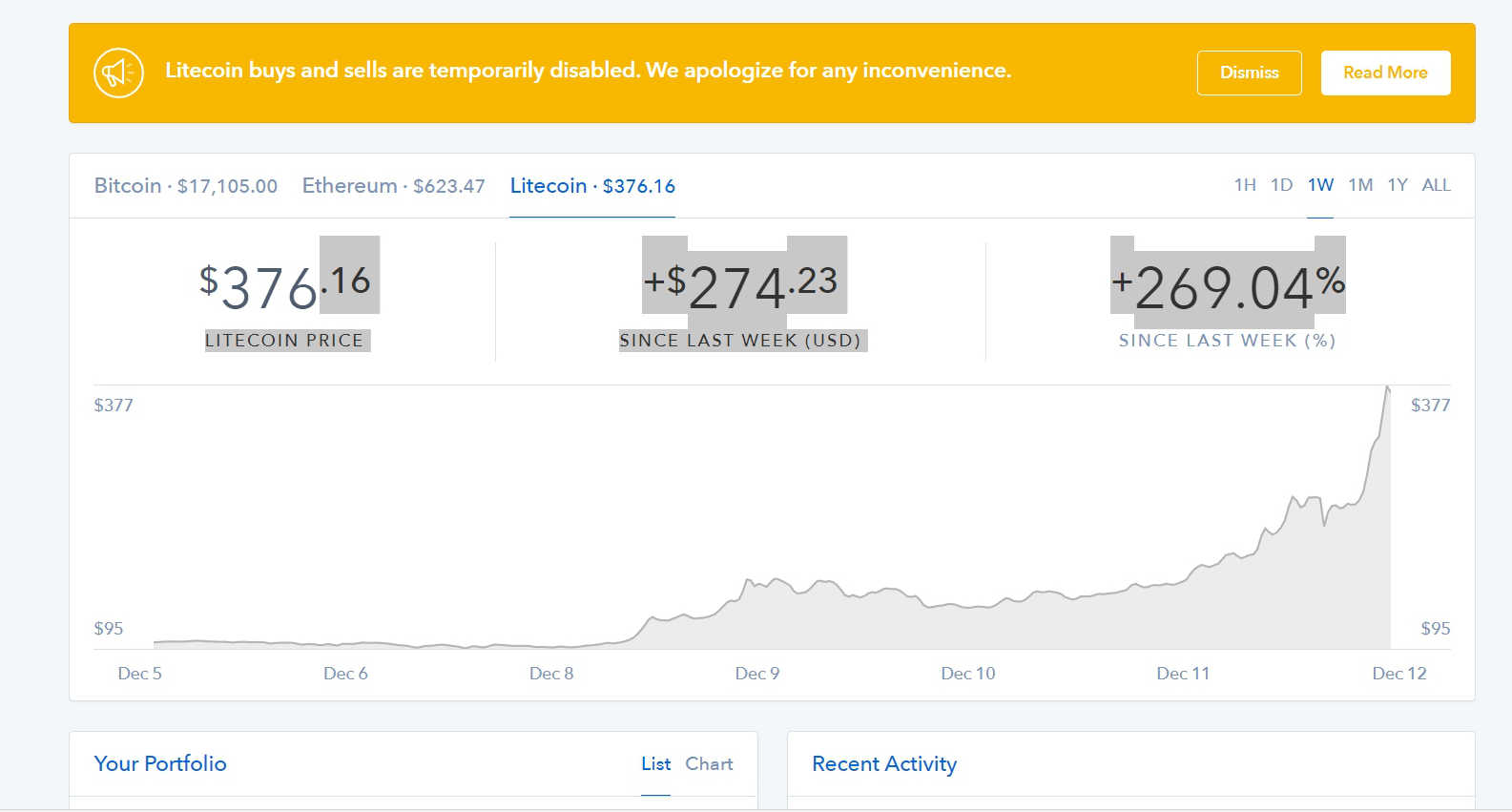Viewport: 1512px width, 812px height.
Task: Click the +$274.23 weekly change value
Action: click(740, 285)
